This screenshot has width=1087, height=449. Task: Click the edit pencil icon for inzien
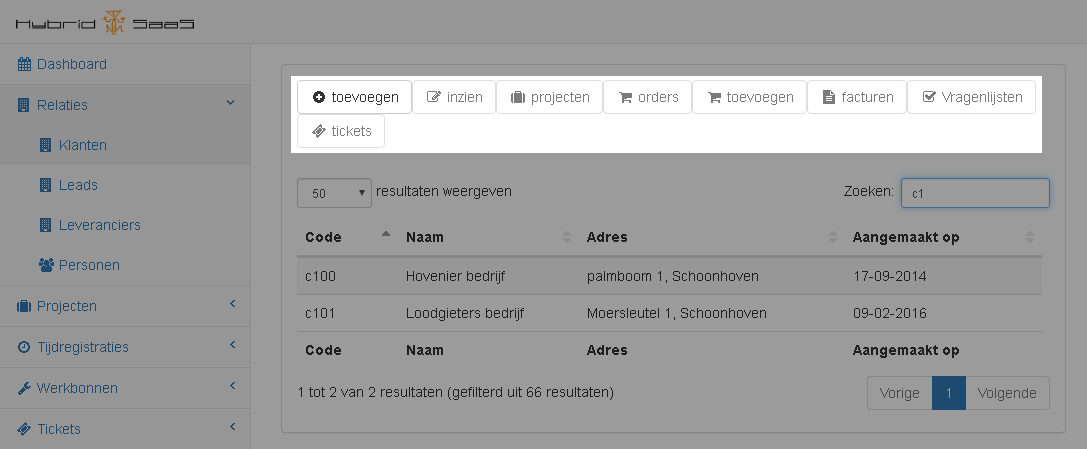point(434,97)
